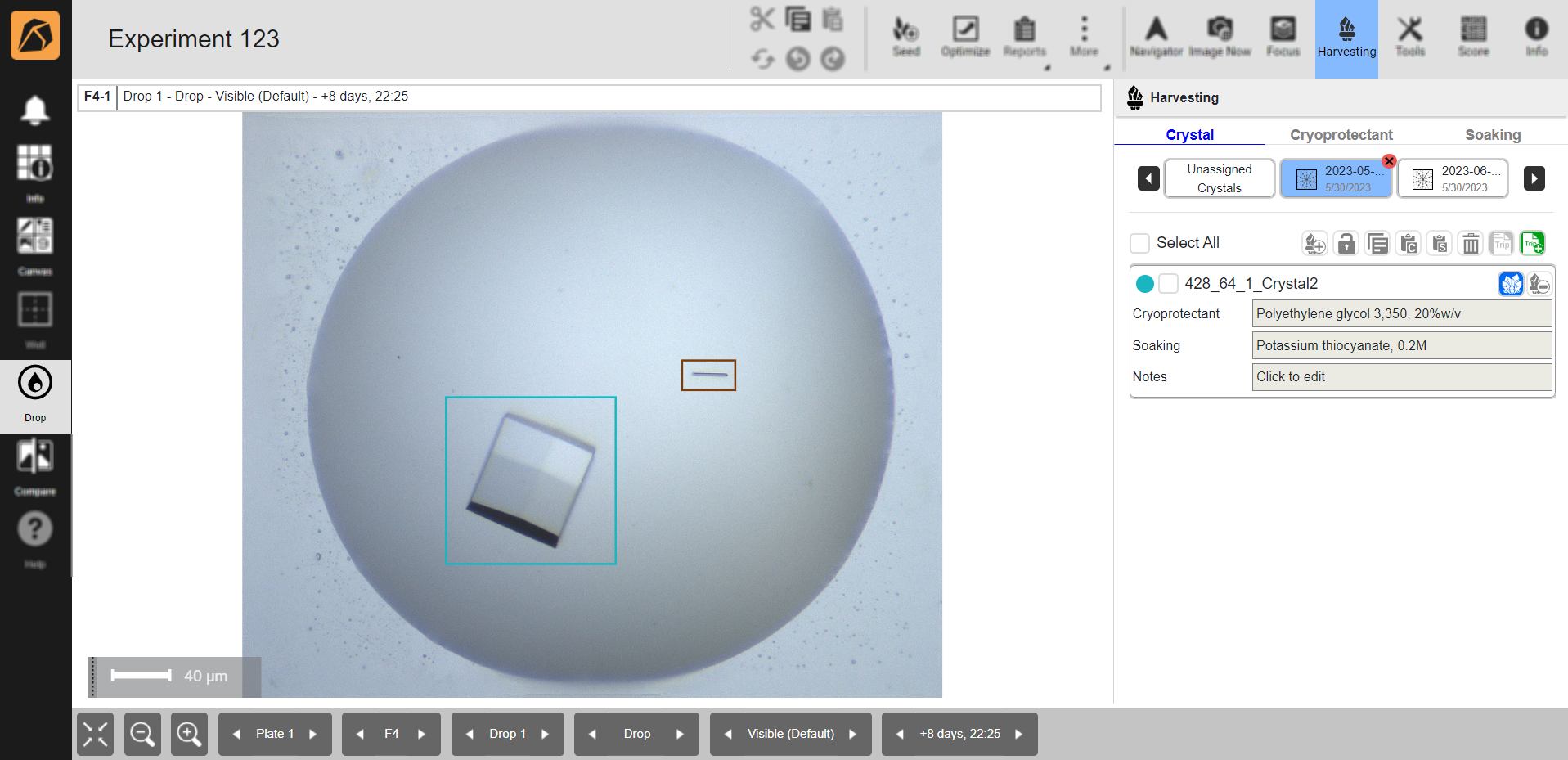The height and width of the screenshot is (760, 1568).
Task: Click the Notes field to edit
Action: (x=1401, y=377)
